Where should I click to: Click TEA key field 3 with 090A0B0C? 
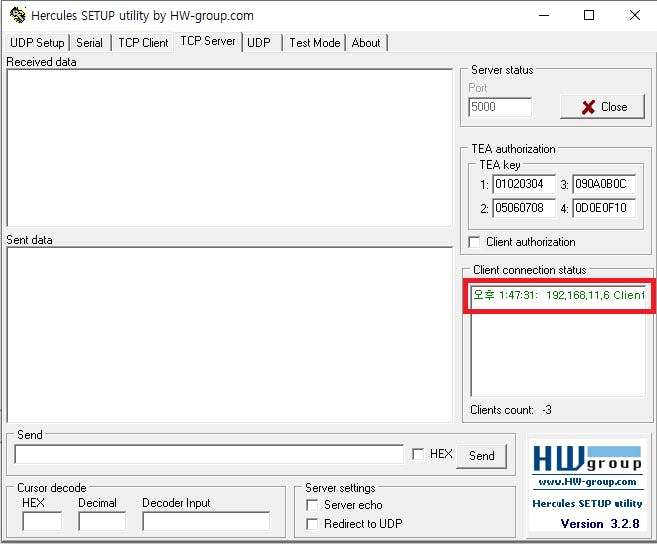coord(604,184)
